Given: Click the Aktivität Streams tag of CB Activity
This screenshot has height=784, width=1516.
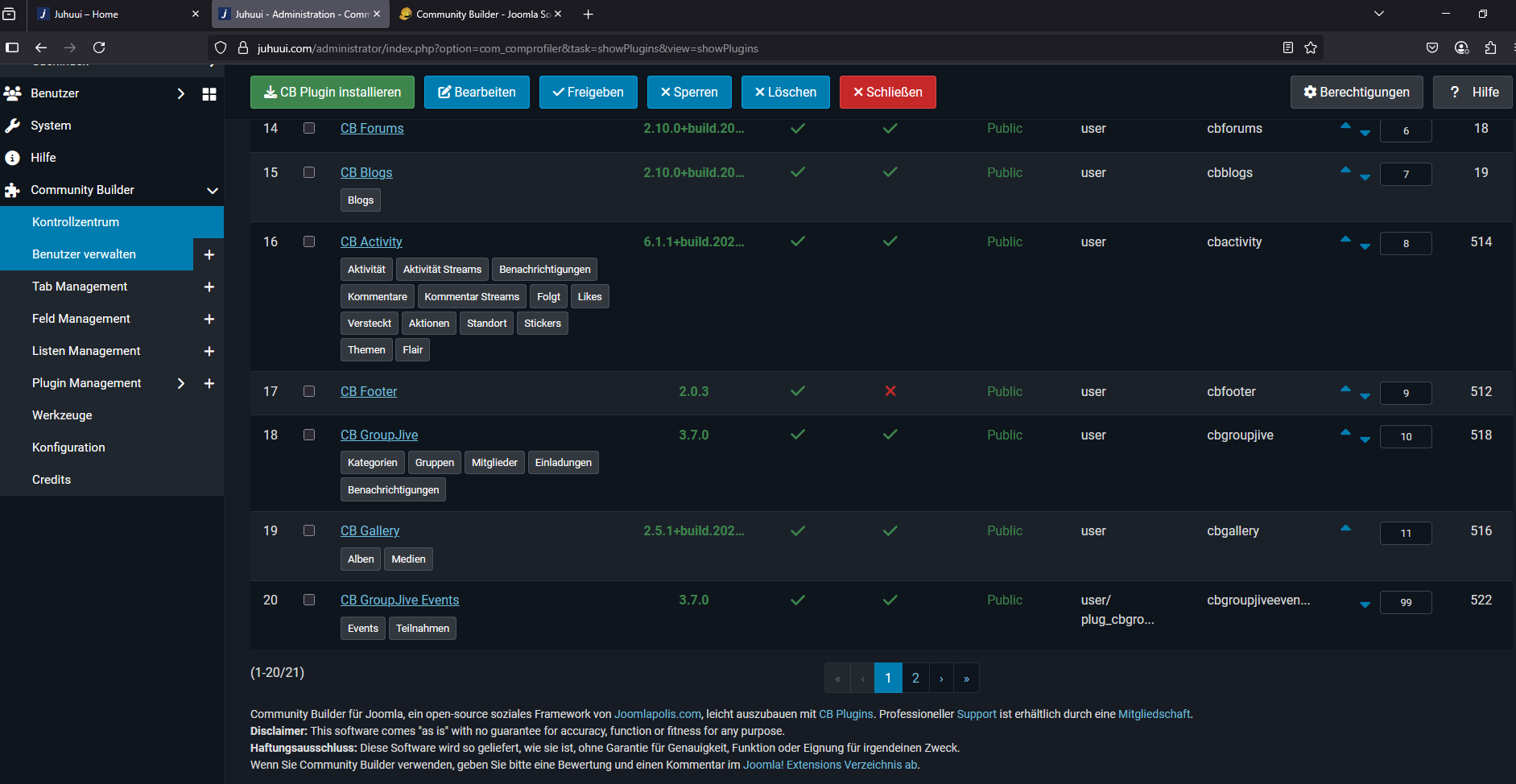Looking at the screenshot, I should pyautogui.click(x=442, y=269).
